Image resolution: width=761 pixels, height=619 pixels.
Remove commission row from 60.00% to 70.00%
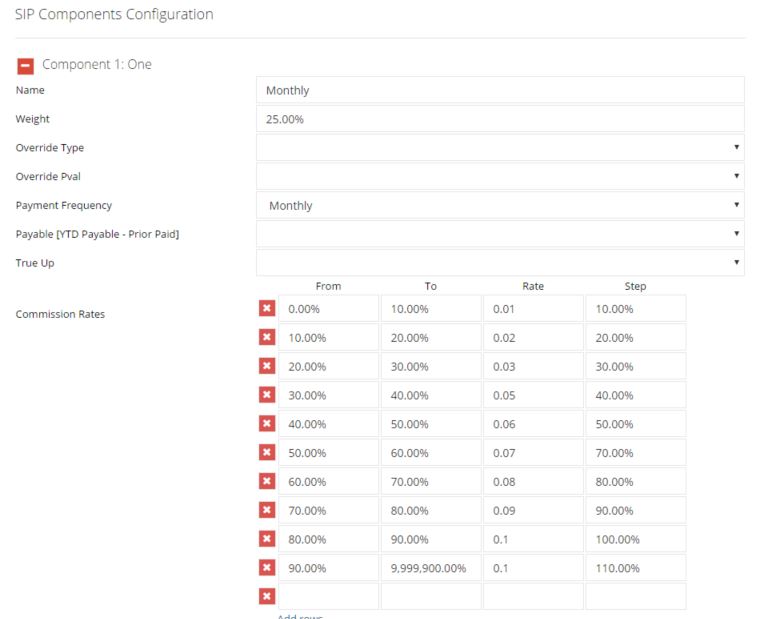[x=267, y=481]
